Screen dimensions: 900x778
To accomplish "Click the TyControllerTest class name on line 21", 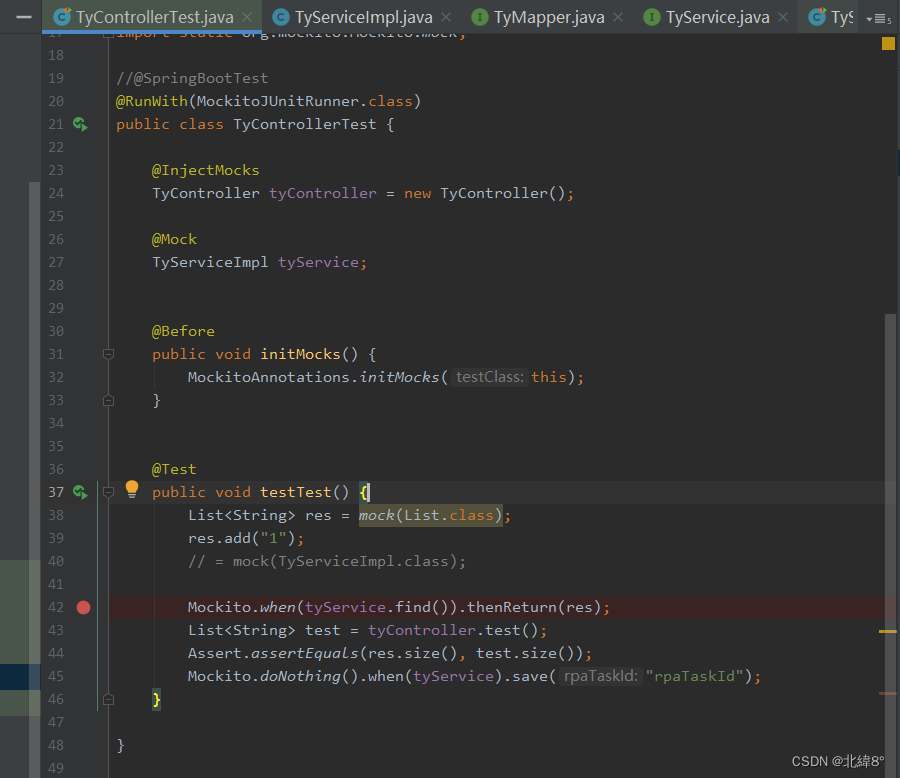I will (x=305, y=125).
